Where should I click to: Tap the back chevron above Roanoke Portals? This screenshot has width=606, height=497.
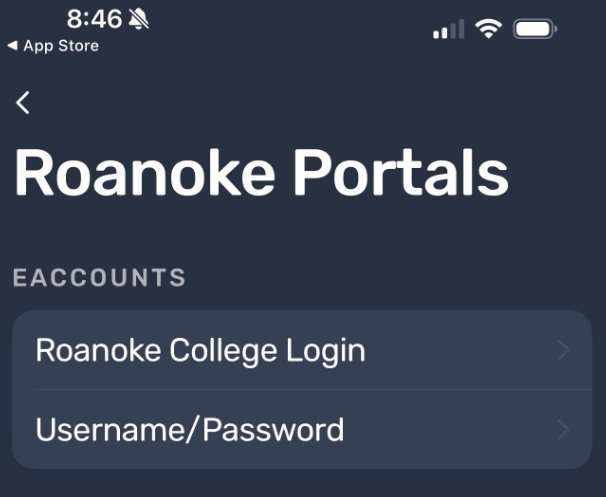(23, 102)
